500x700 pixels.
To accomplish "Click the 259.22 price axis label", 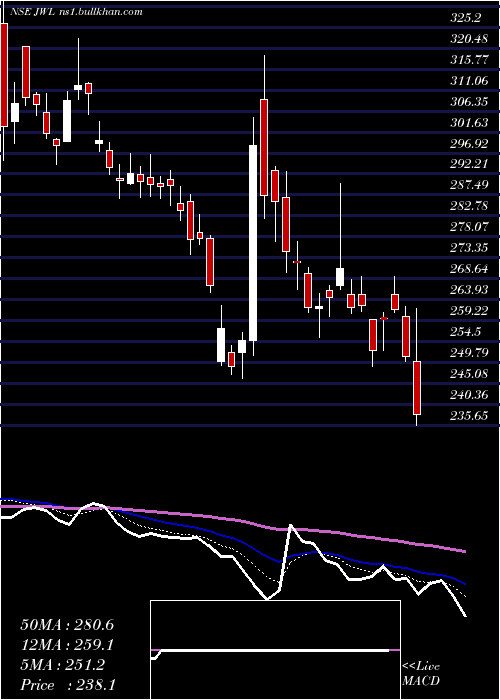I will 469,310.
